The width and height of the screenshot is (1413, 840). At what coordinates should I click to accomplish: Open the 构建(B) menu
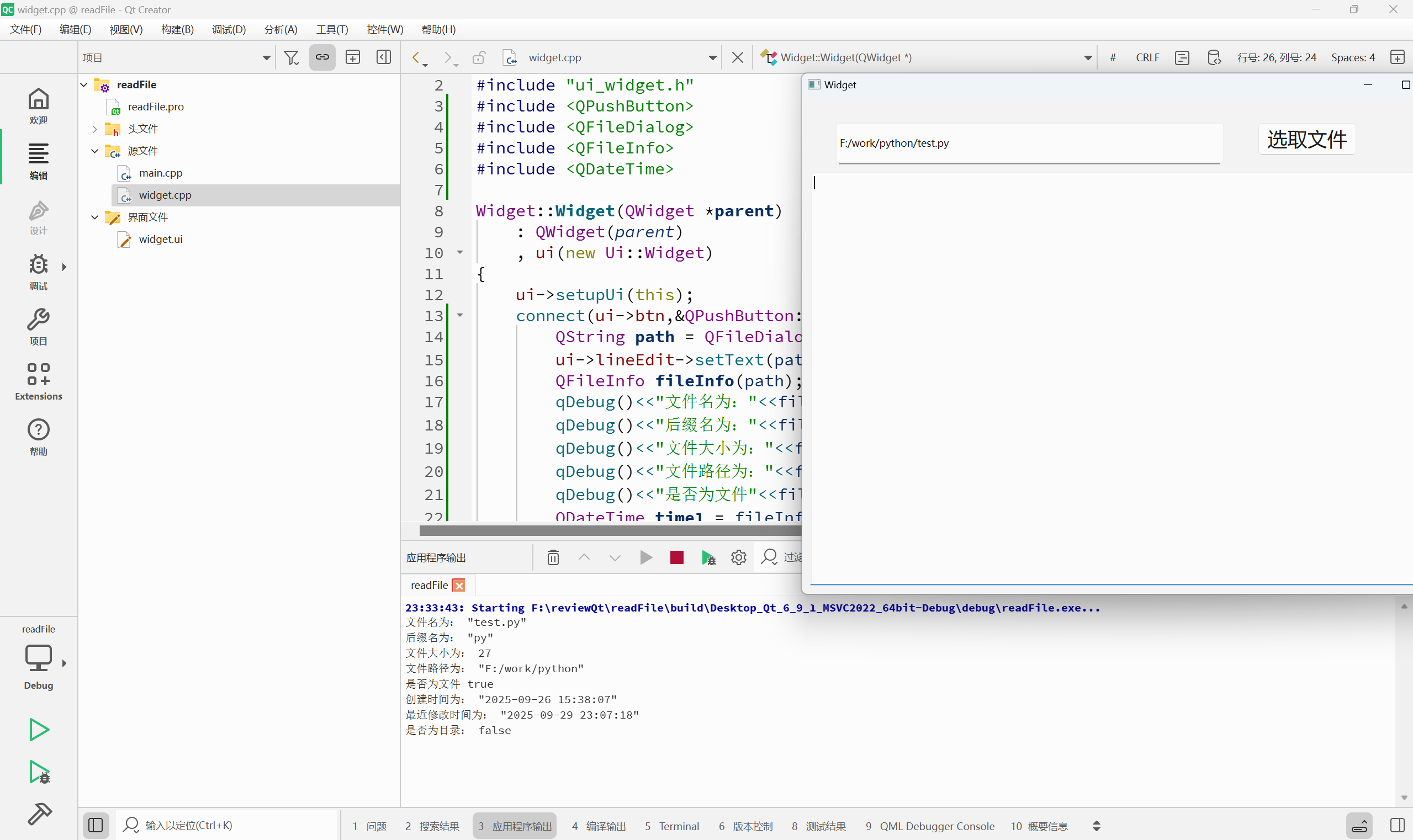tap(177, 29)
